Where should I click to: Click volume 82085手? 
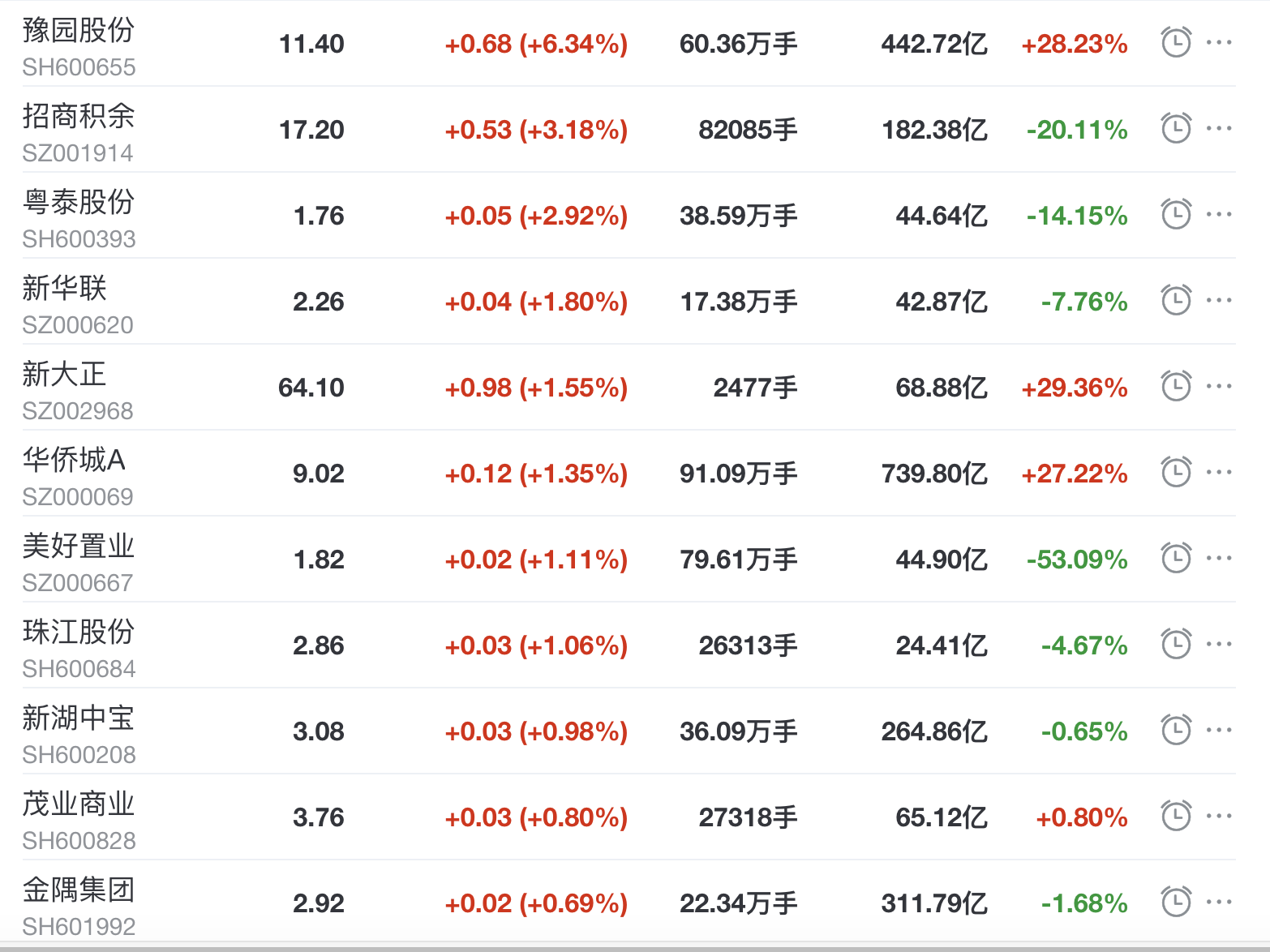coord(749,130)
